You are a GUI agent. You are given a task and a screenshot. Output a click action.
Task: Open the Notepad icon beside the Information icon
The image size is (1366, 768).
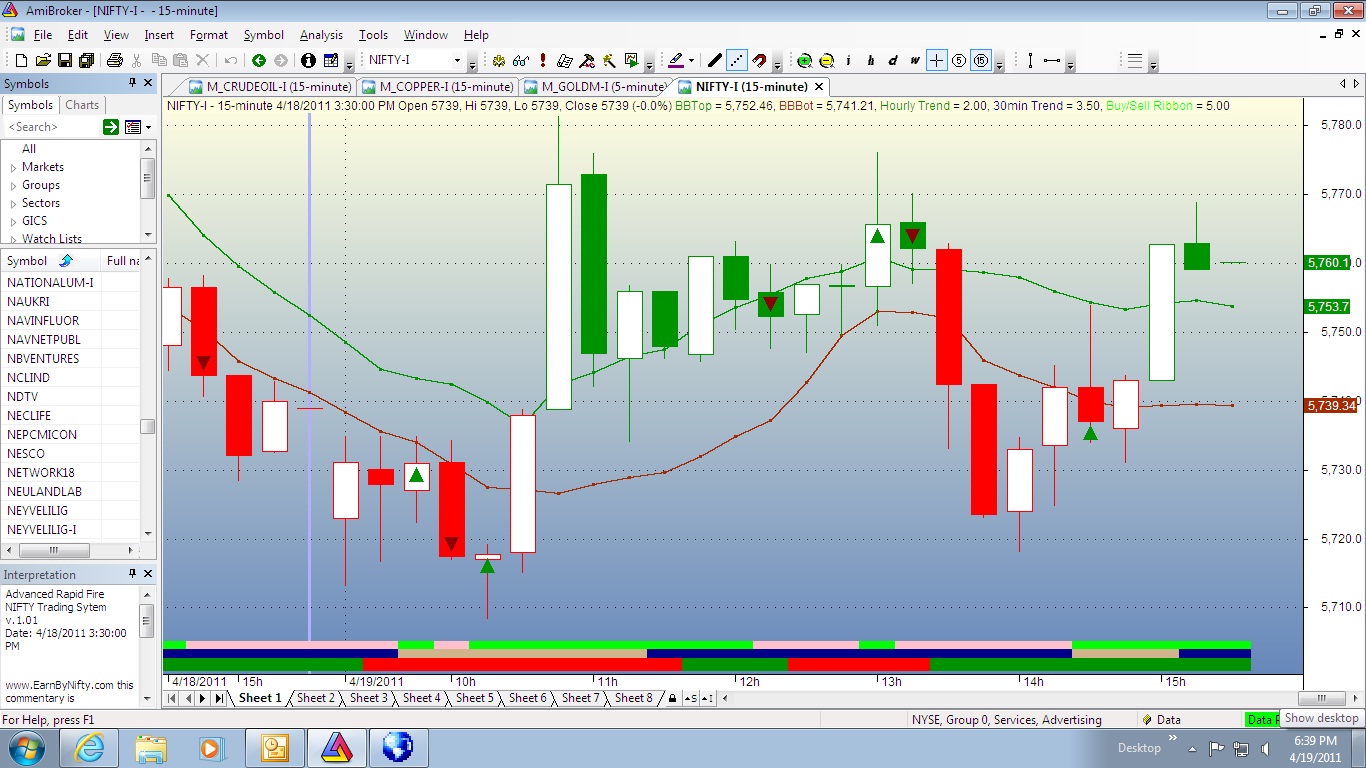click(x=331, y=60)
